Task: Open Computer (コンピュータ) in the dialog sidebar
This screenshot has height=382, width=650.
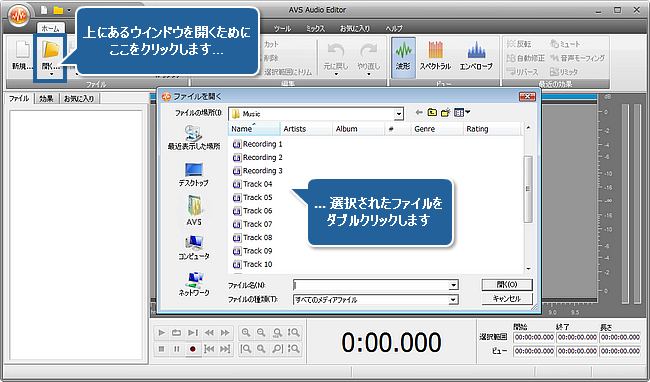Action: click(x=194, y=248)
